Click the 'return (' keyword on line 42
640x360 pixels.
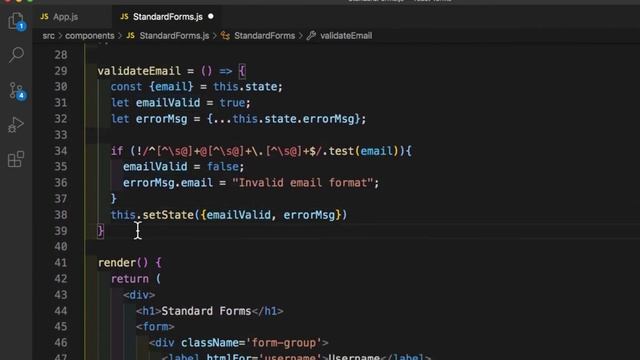click(x=136, y=279)
